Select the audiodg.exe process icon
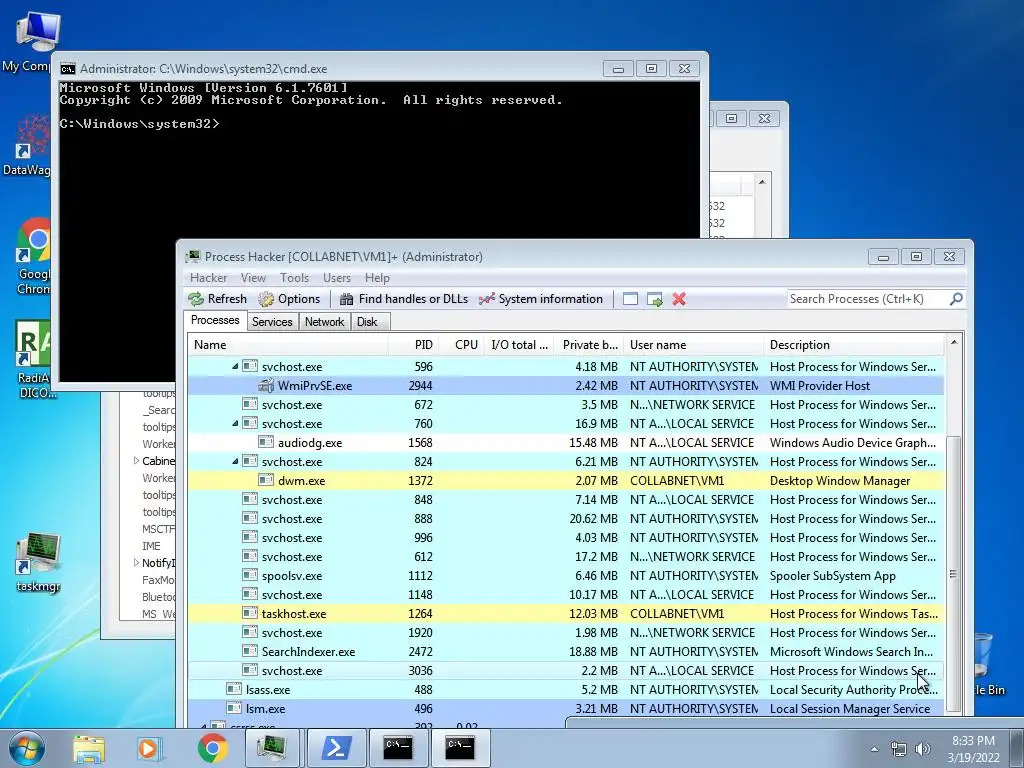The height and width of the screenshot is (768, 1024). pos(266,442)
